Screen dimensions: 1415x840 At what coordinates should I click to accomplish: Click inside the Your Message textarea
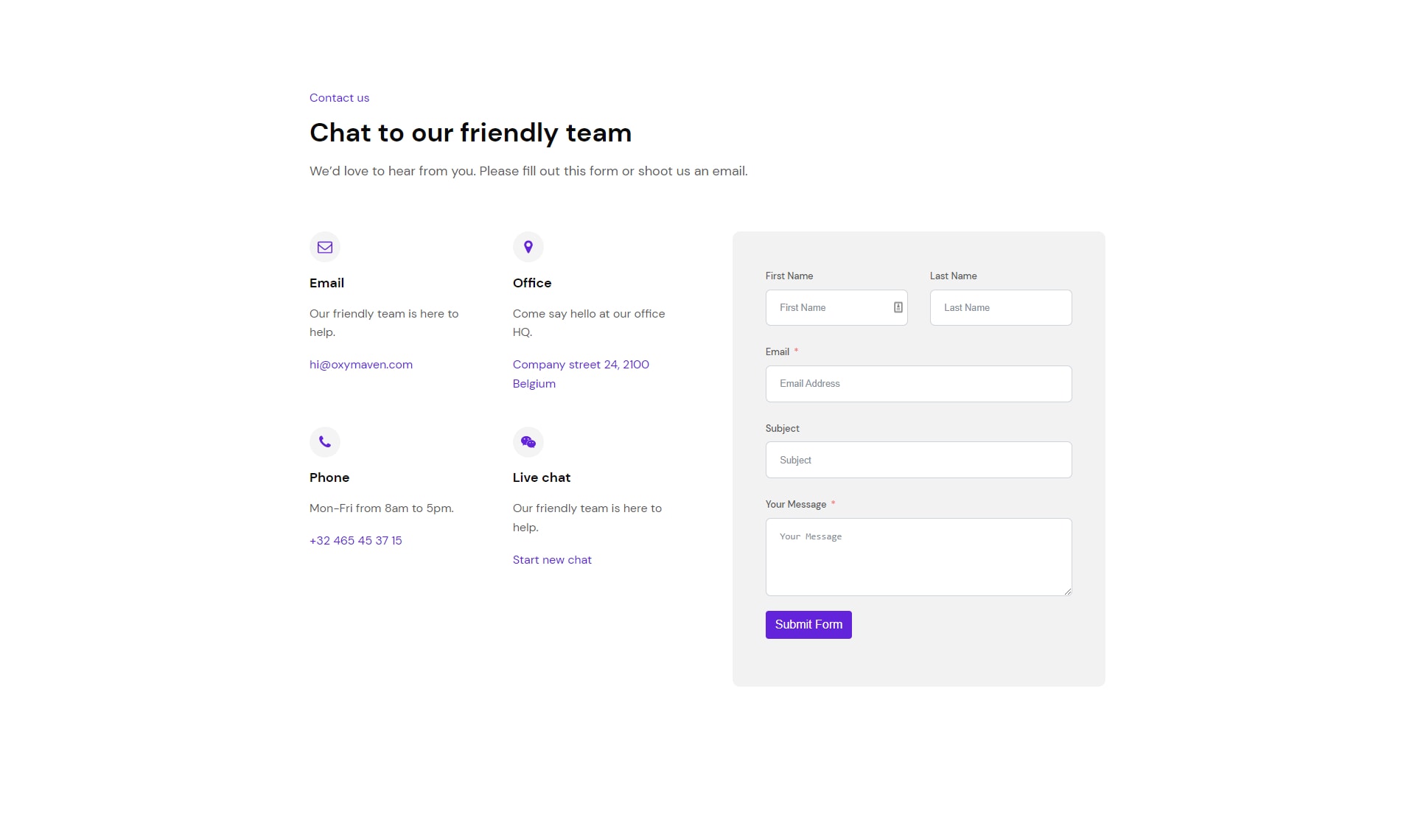click(x=919, y=557)
